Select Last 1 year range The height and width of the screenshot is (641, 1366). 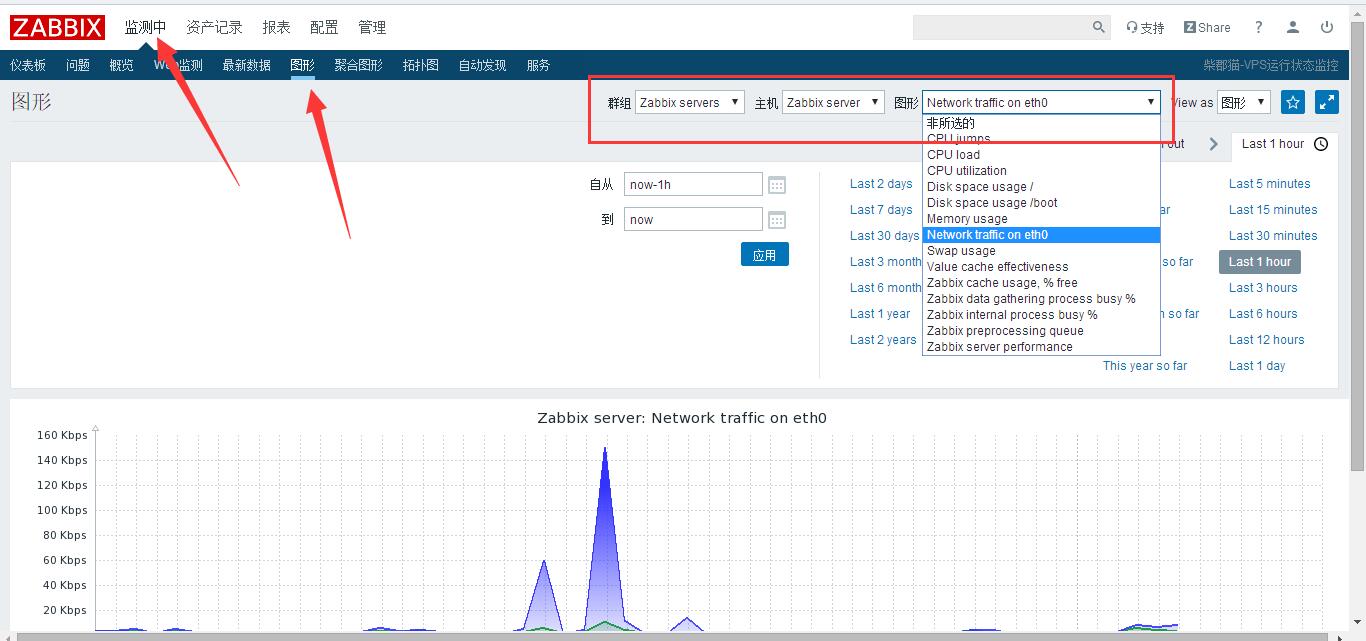[x=880, y=314]
